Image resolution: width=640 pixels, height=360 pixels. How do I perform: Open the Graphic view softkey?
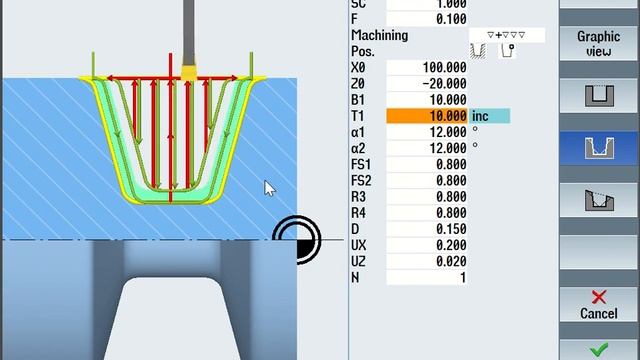[599, 44]
